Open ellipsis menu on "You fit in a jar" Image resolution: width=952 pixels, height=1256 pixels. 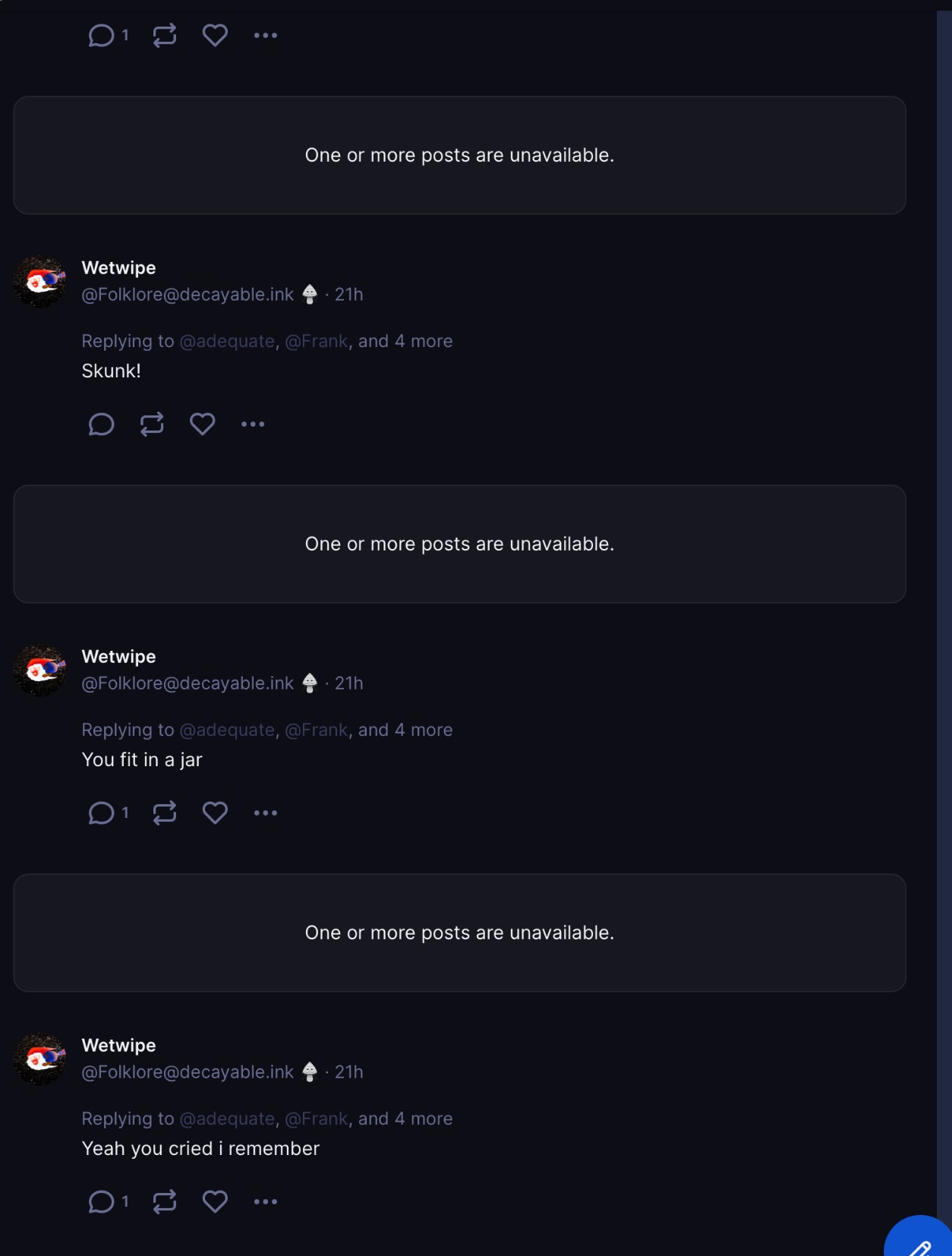(x=266, y=813)
